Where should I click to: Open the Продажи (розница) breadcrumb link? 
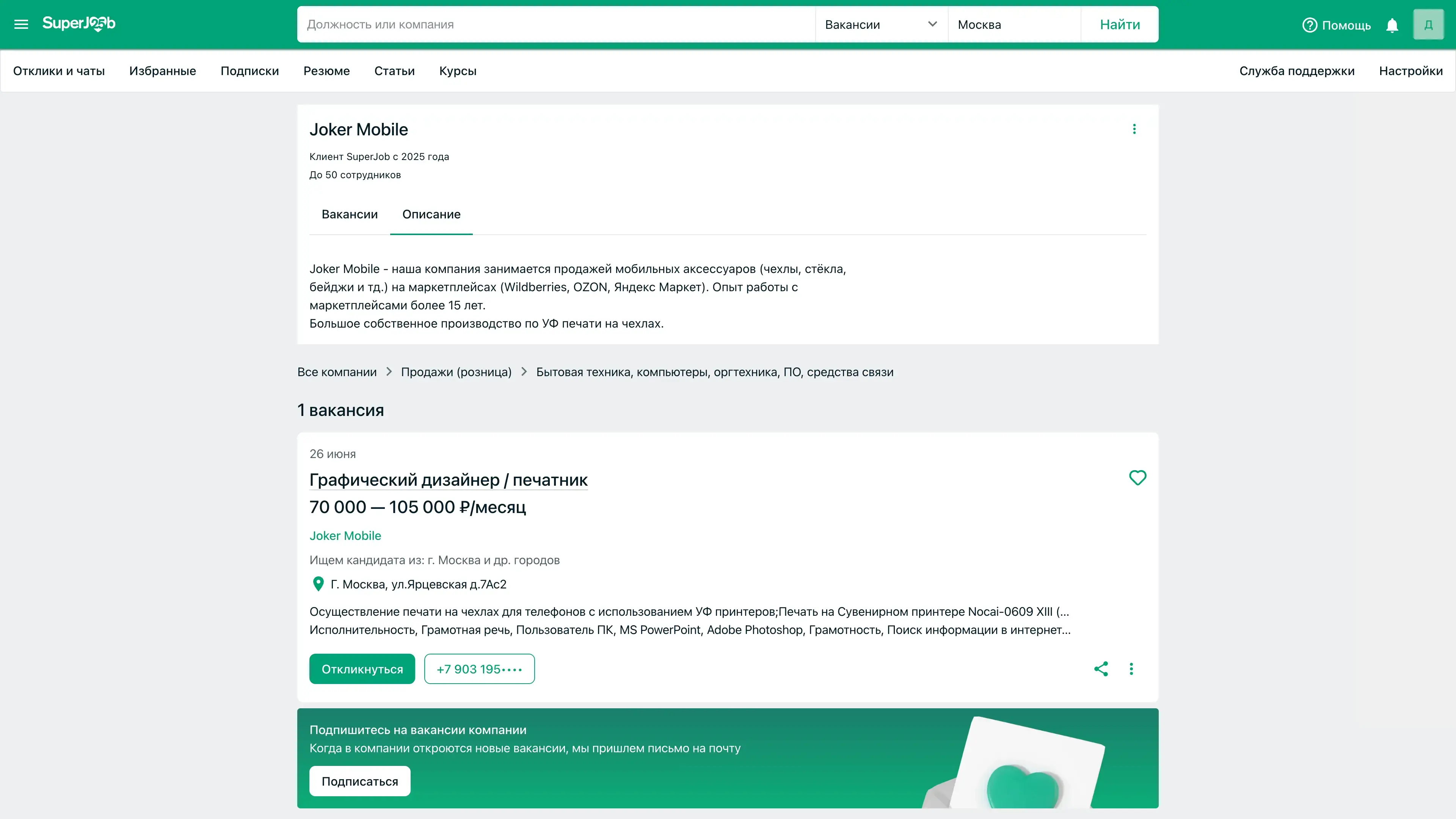tap(456, 372)
